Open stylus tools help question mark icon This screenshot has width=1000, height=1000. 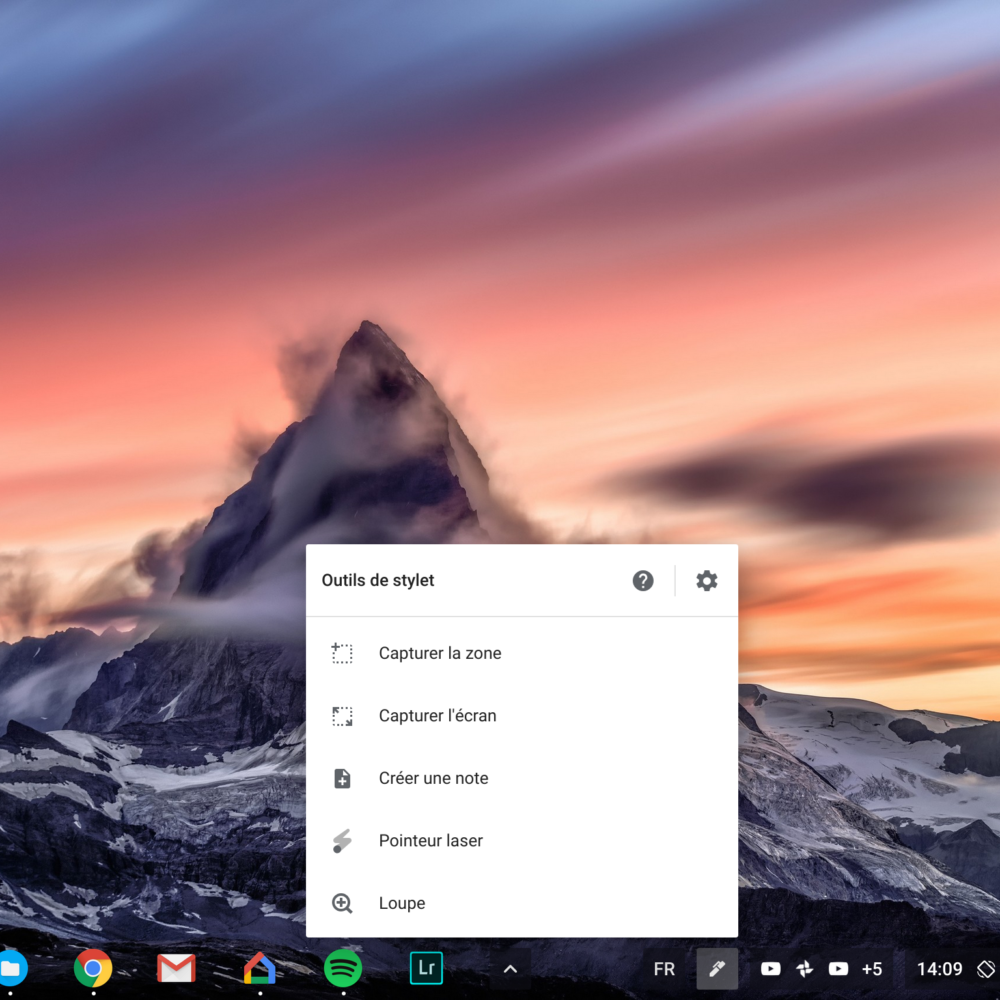click(643, 580)
